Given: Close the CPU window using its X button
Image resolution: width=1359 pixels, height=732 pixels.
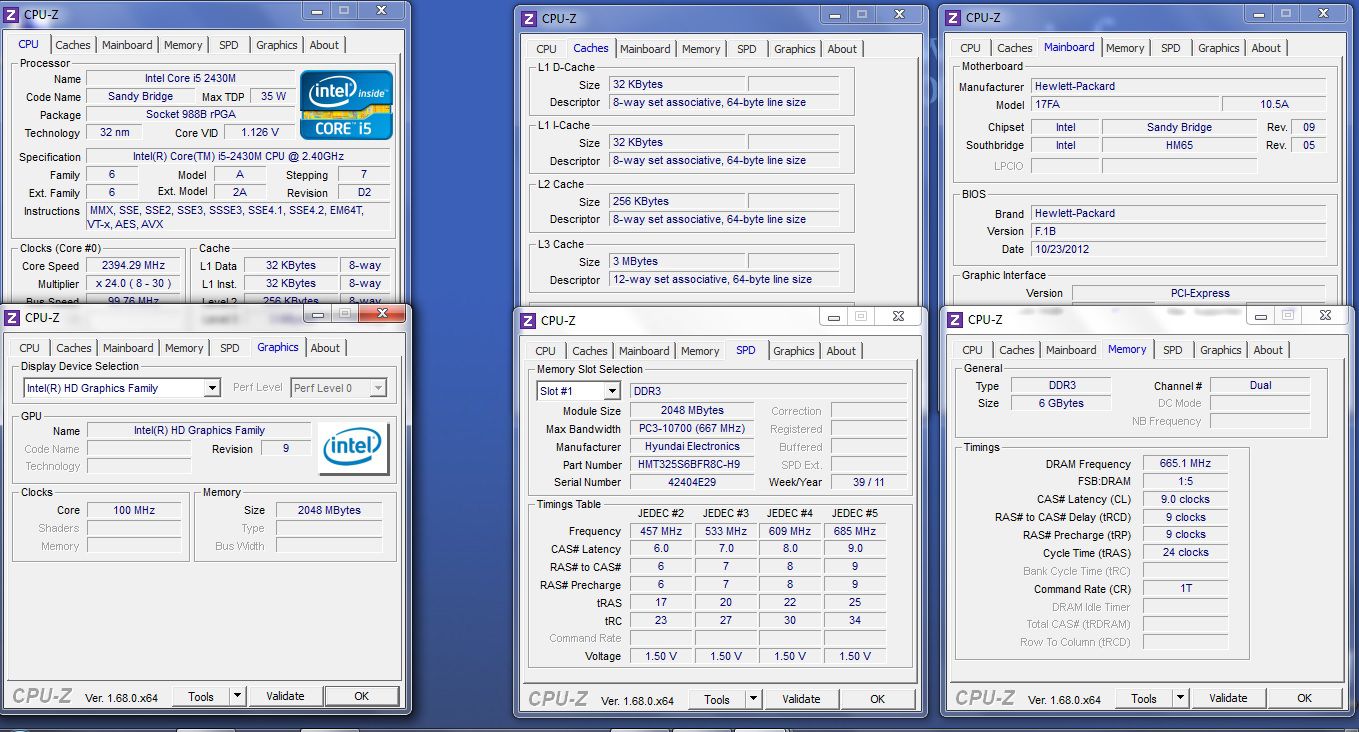Looking at the screenshot, I should pyautogui.click(x=382, y=9).
